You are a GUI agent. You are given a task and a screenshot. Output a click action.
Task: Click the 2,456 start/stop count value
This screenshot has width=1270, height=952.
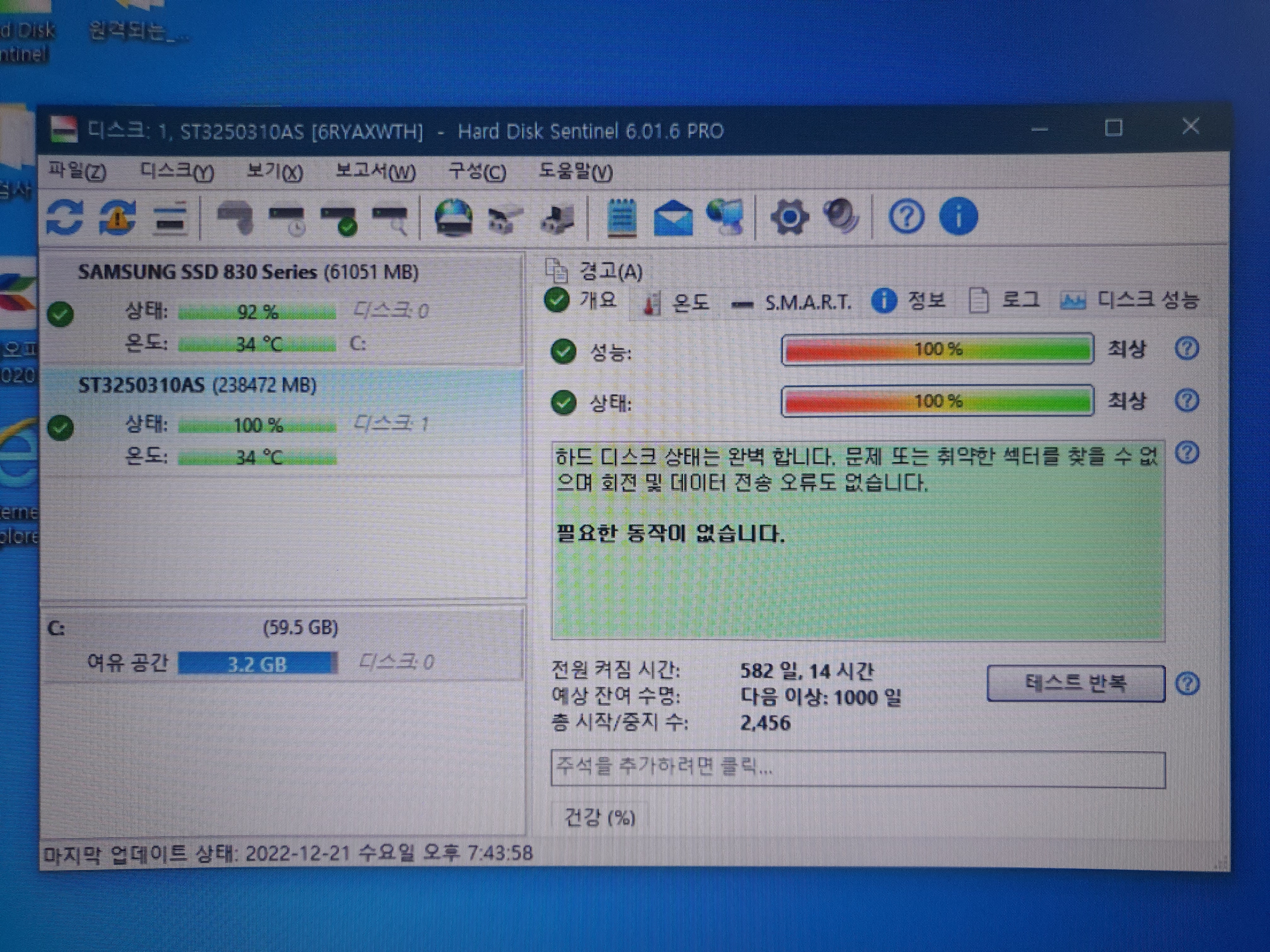tap(765, 722)
